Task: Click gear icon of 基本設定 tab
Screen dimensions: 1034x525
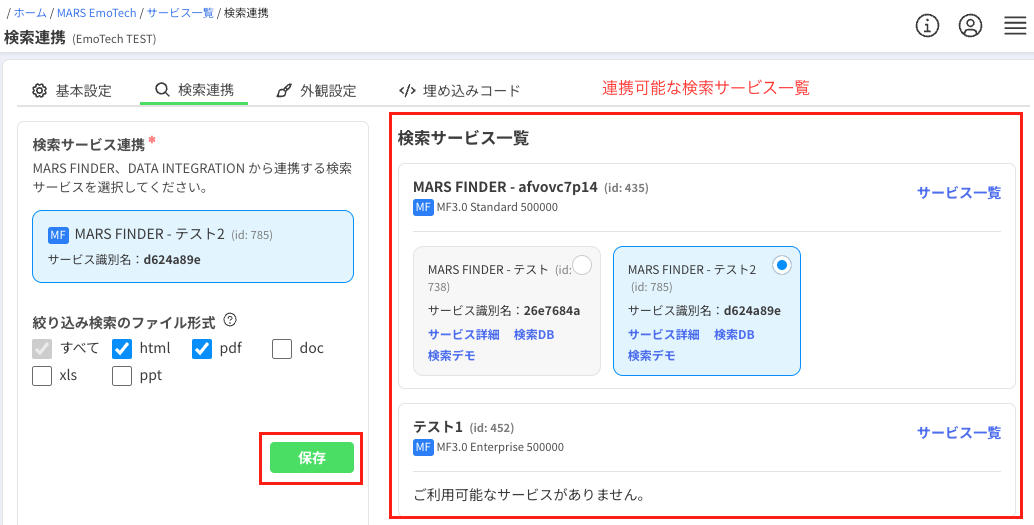Action: tap(40, 90)
